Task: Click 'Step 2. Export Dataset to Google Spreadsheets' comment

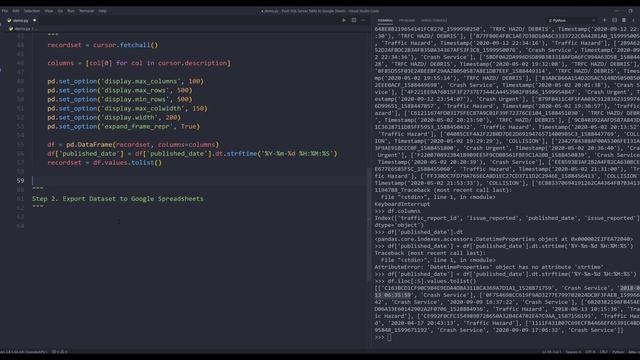Action: click(x=118, y=199)
